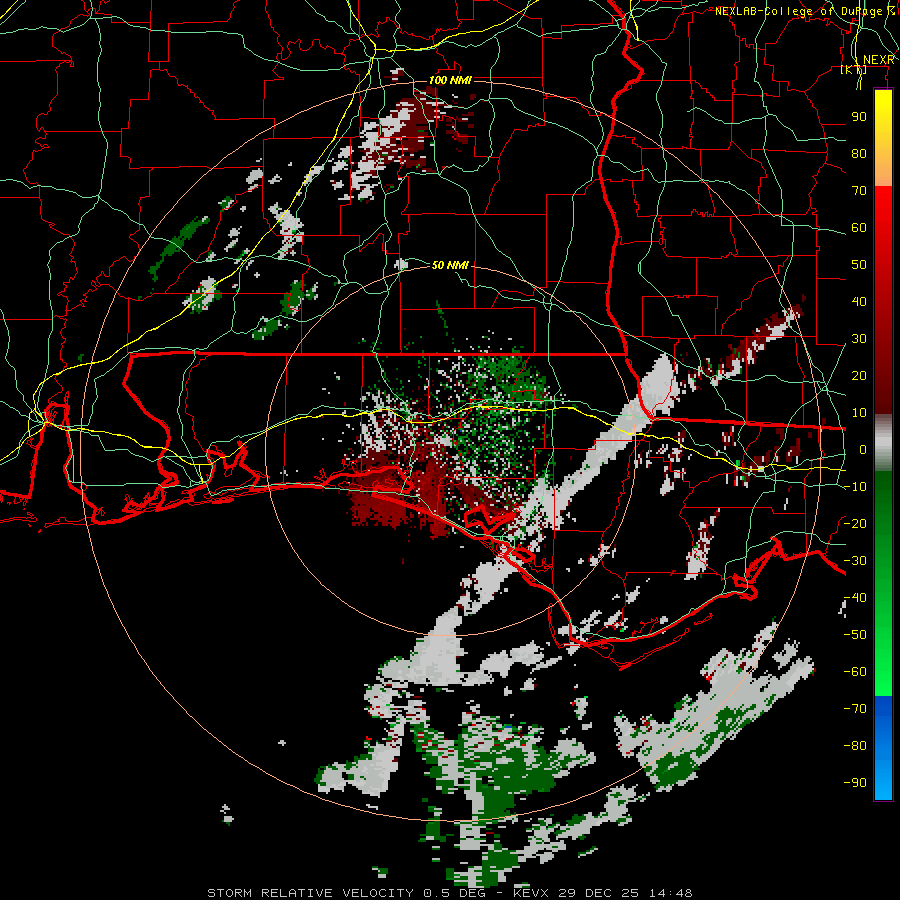Click the "-50" value on velocity scale
This screenshot has height=900, width=900.
[855, 635]
